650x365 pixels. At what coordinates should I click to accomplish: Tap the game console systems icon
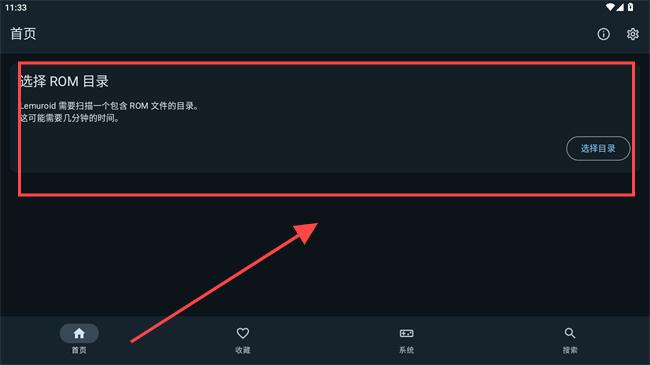click(406, 333)
